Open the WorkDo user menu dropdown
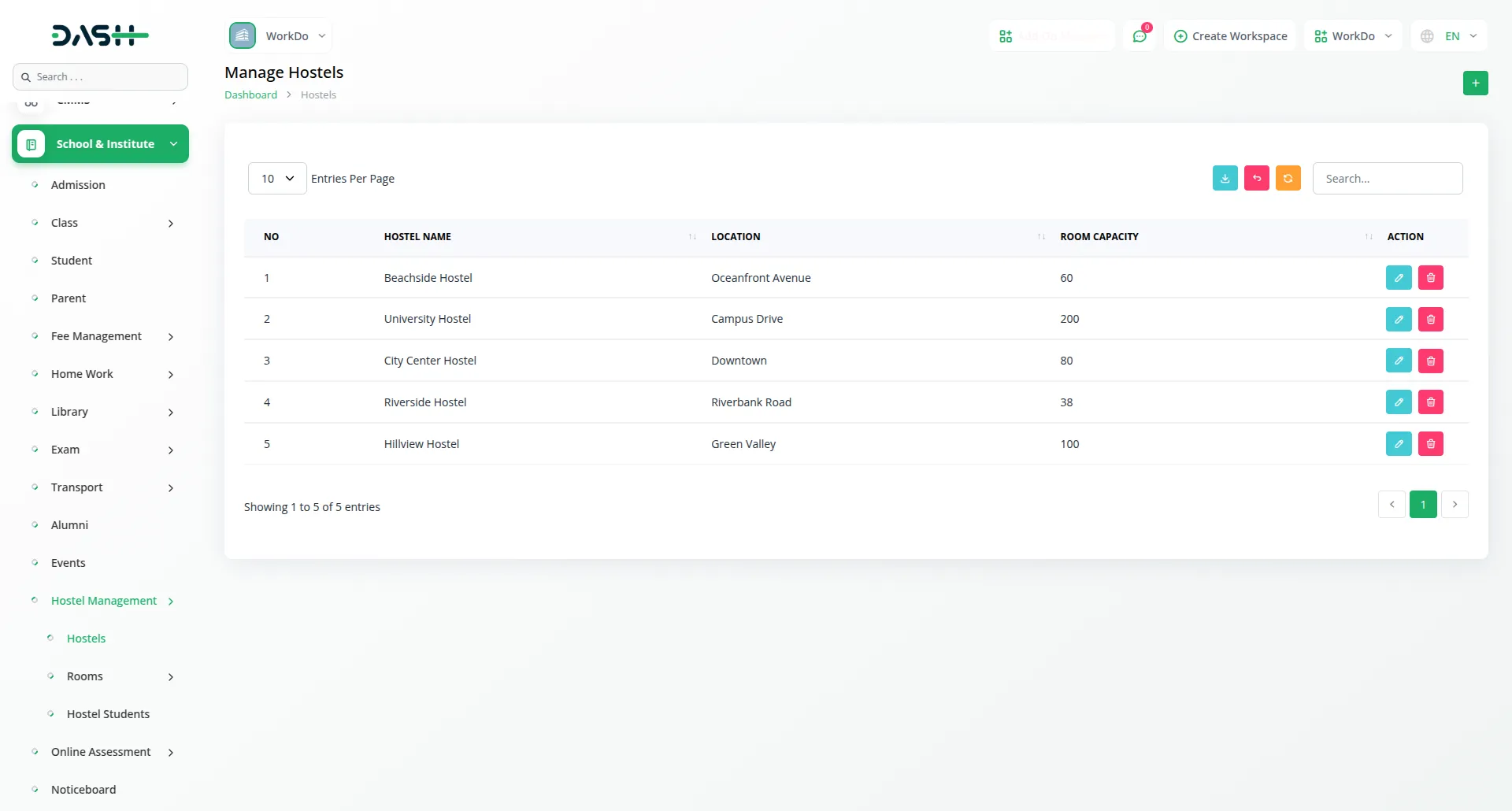 (x=1353, y=36)
